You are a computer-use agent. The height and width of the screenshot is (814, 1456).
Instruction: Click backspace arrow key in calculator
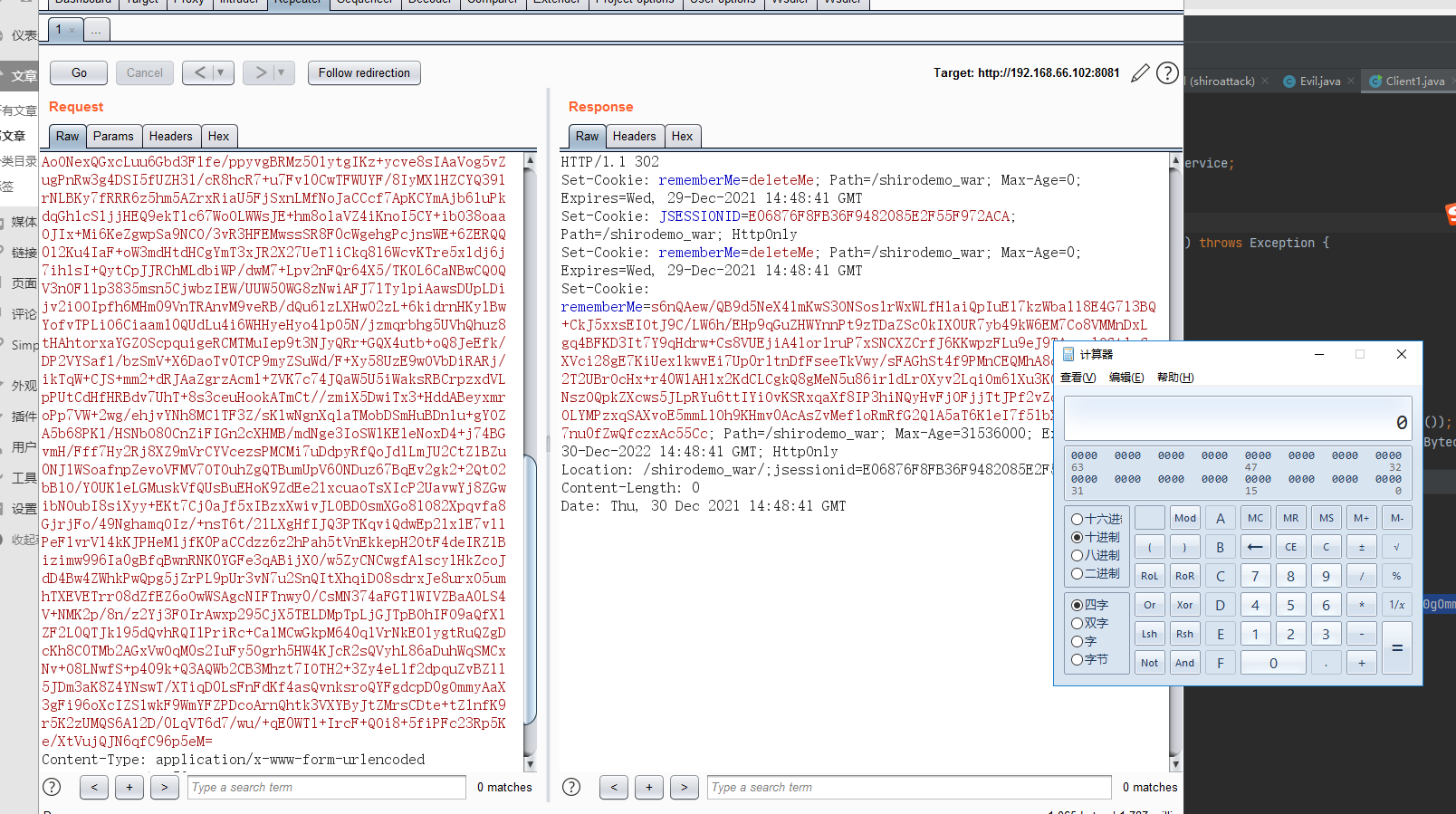(x=1255, y=547)
